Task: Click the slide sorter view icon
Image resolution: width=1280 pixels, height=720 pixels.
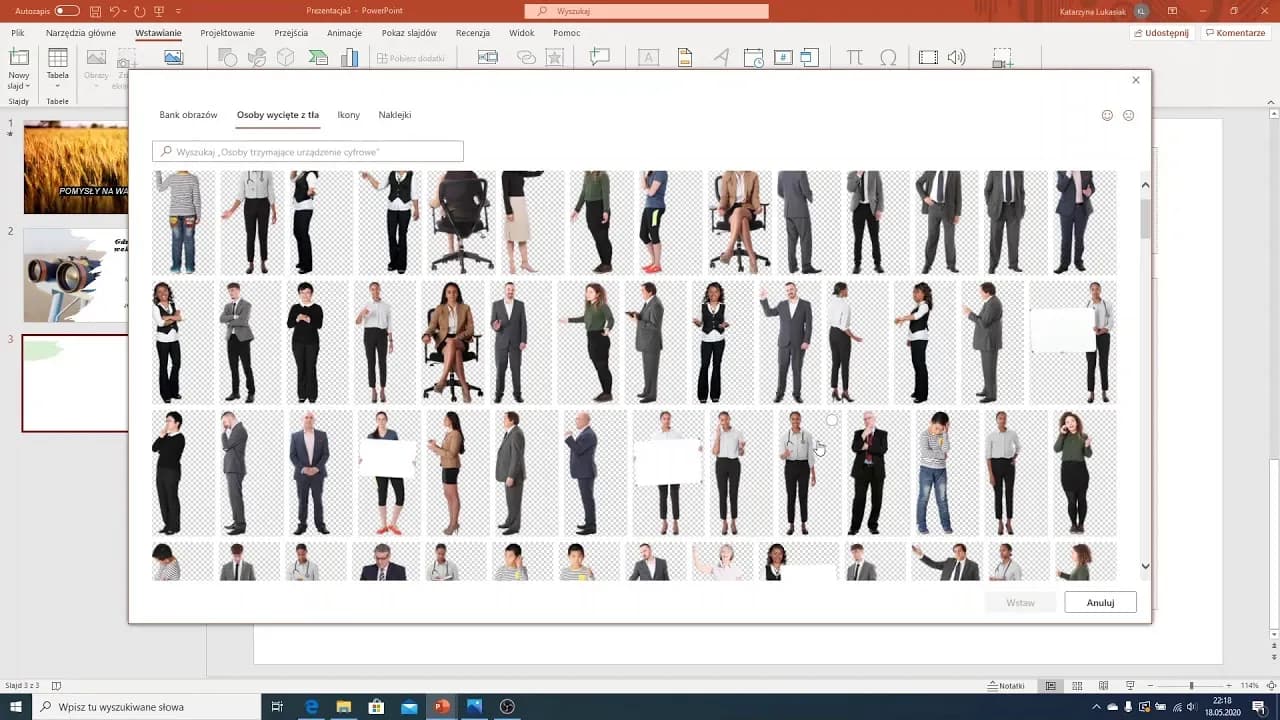Action: pyautogui.click(x=1077, y=686)
